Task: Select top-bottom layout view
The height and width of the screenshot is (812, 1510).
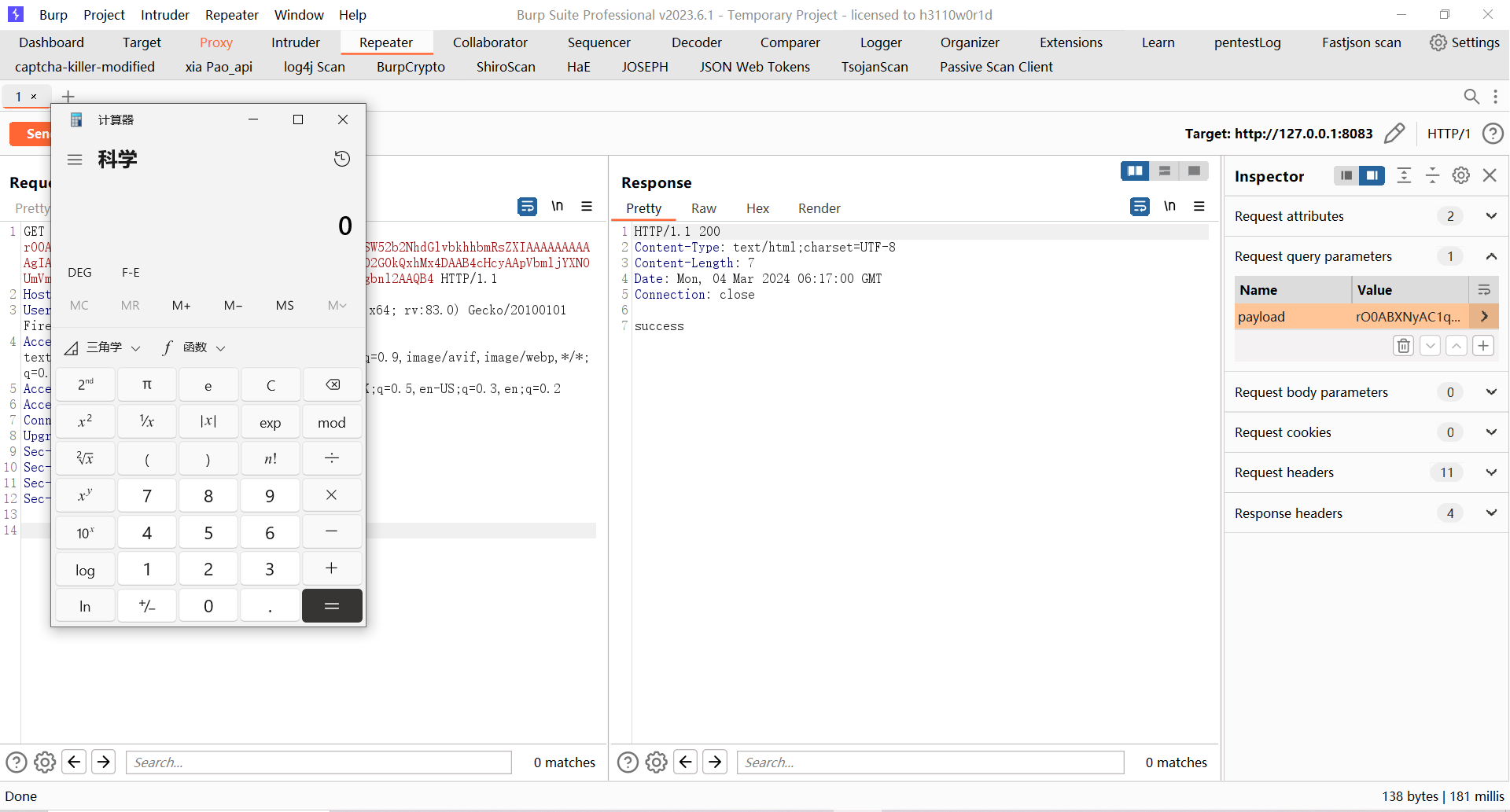Action: (x=1165, y=171)
